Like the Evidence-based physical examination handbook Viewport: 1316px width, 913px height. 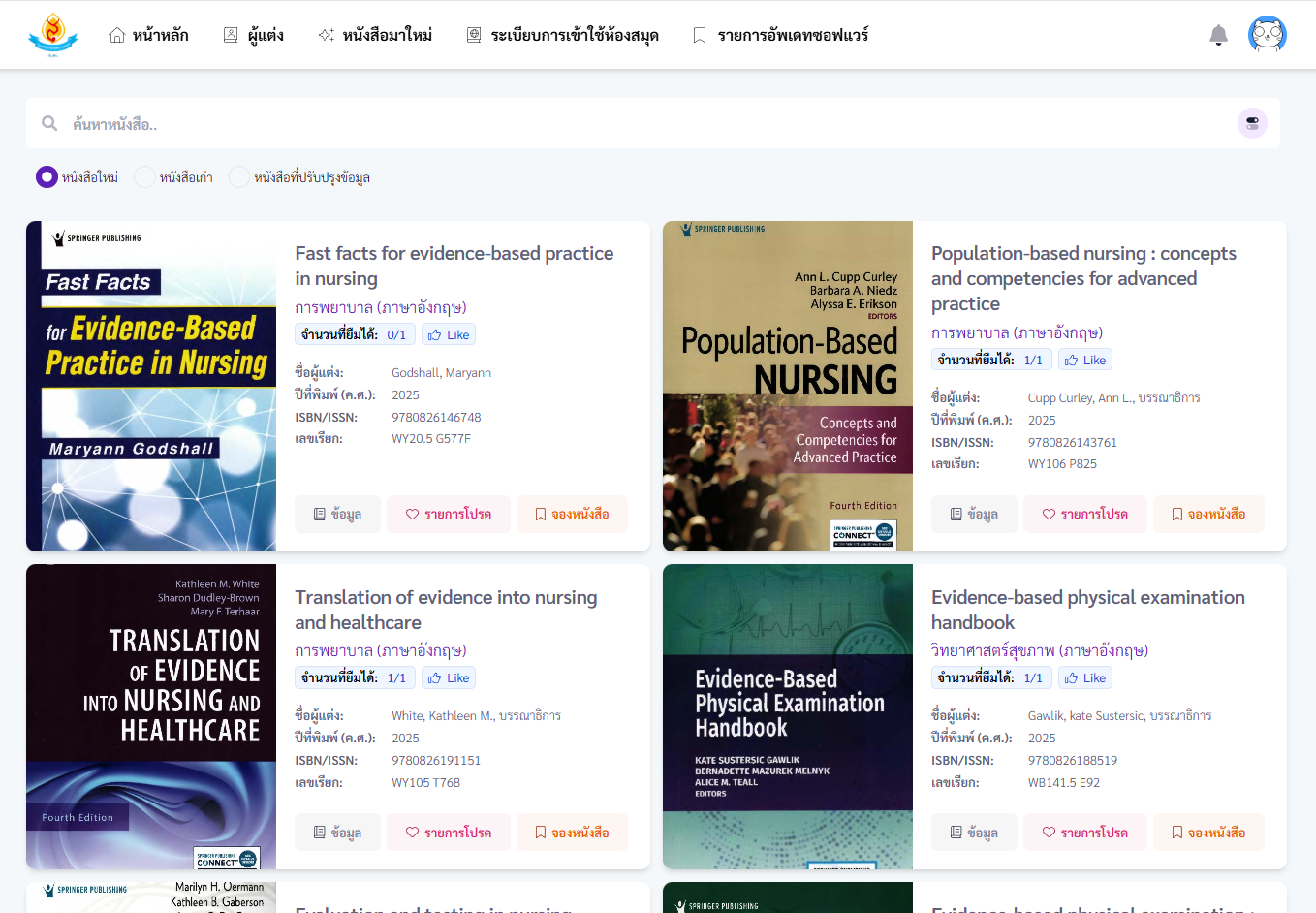coord(1084,677)
